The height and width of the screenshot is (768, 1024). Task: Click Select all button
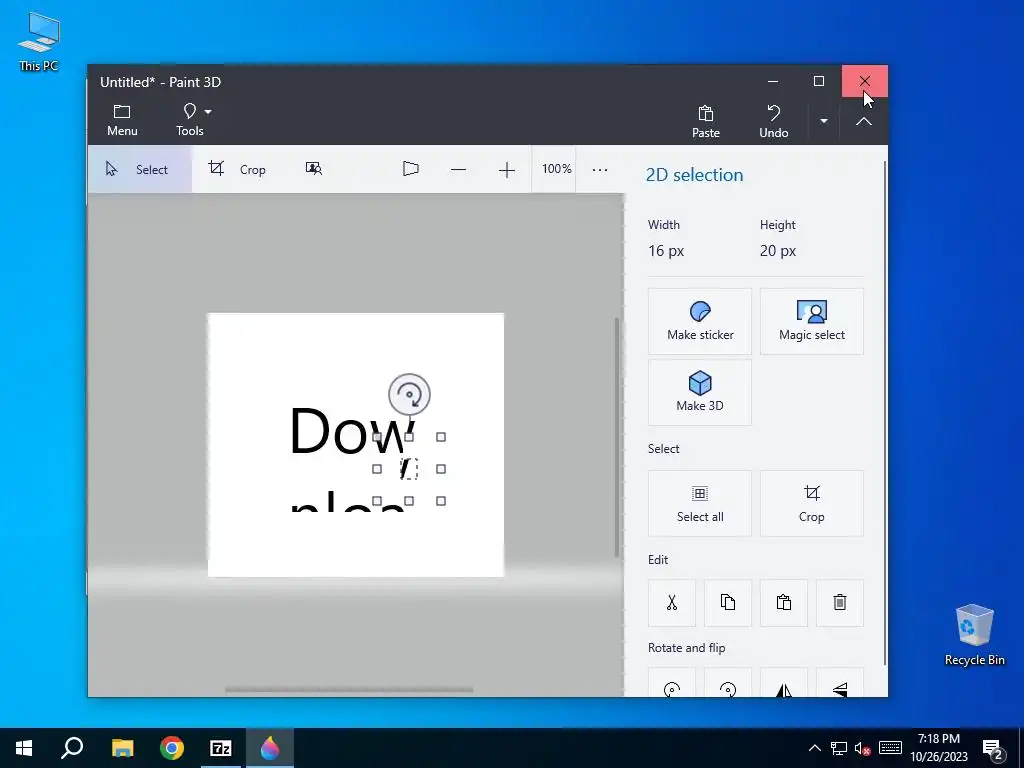699,504
